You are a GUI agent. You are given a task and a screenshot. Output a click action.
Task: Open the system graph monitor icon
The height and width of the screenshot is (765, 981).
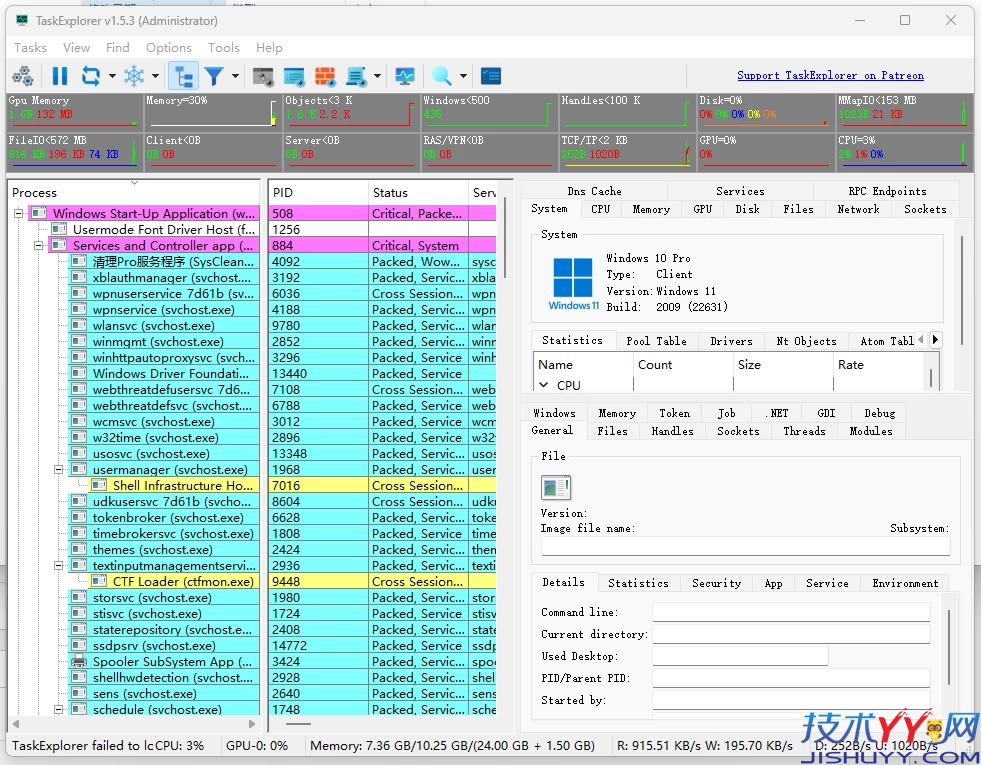405,76
